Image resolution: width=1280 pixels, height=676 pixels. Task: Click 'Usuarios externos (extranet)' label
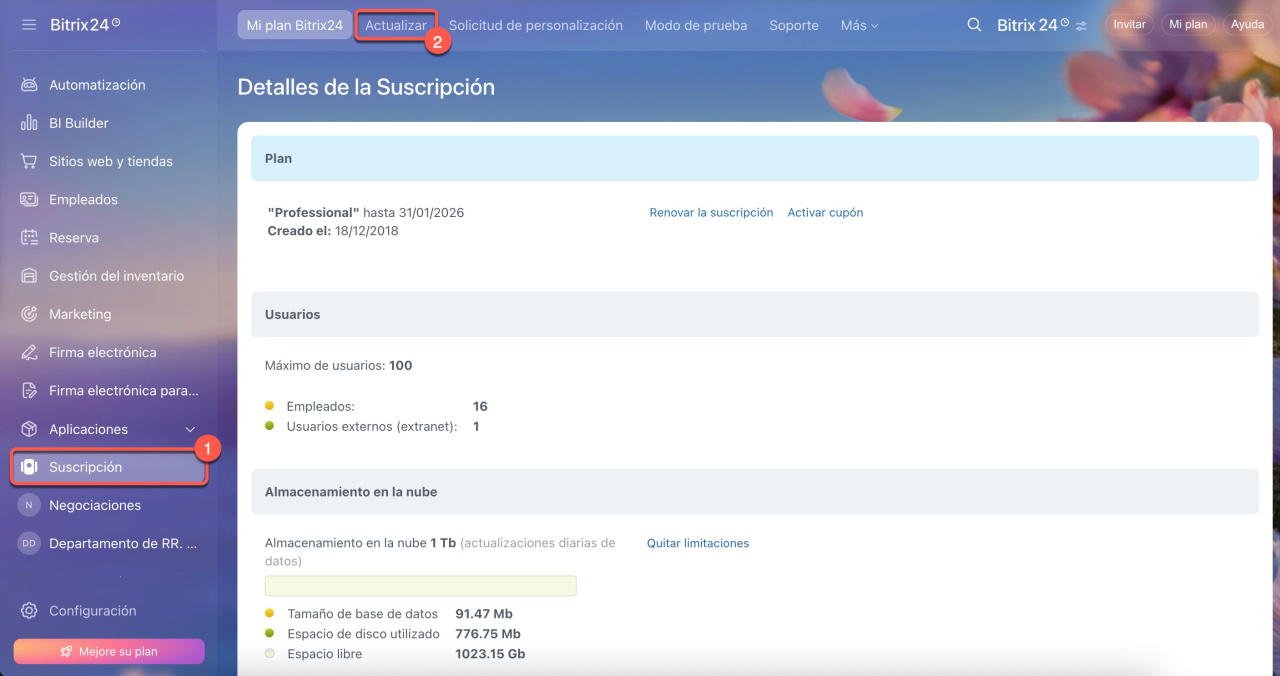click(372, 427)
